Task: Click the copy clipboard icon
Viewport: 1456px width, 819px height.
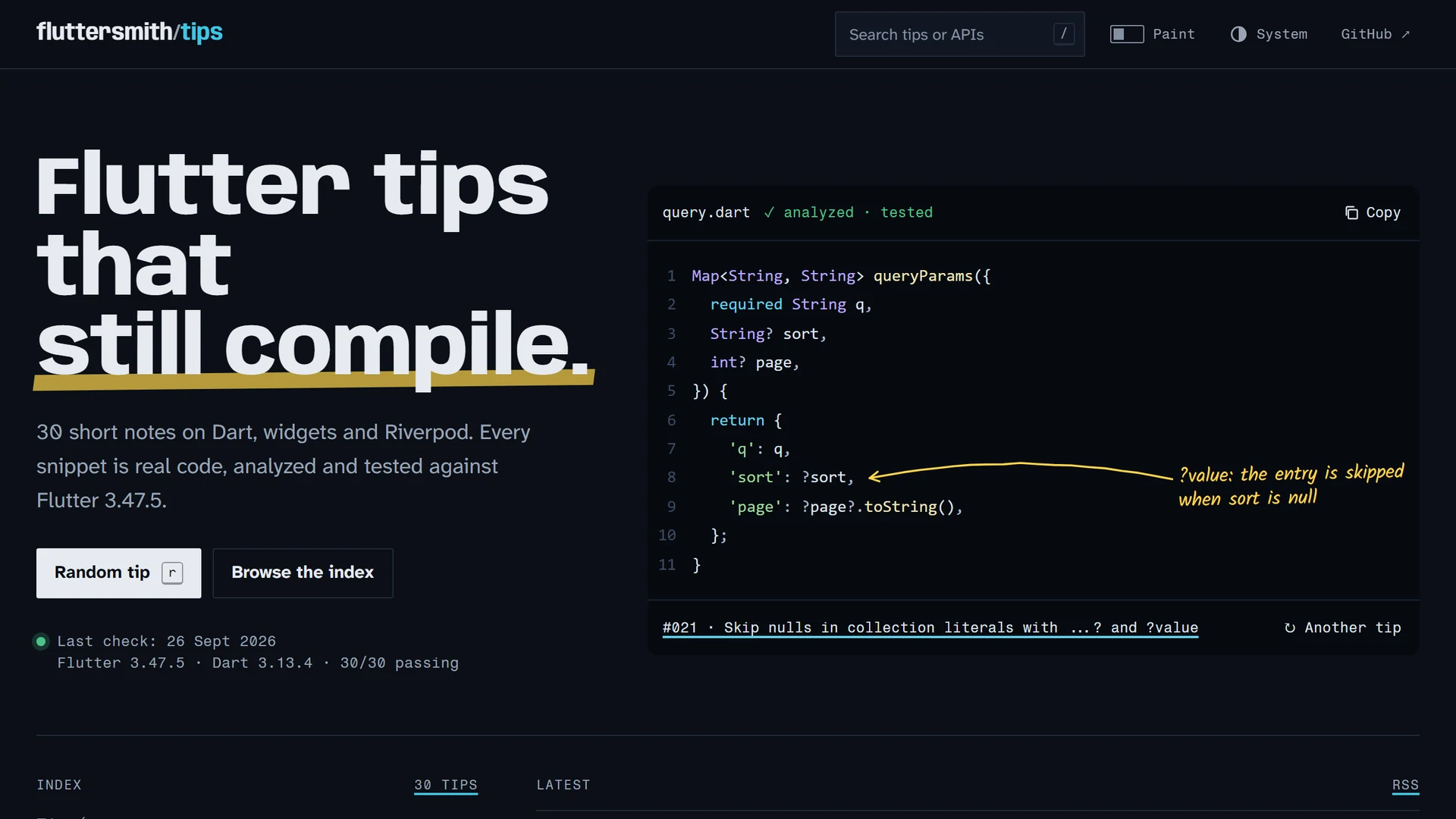Action: click(1351, 212)
